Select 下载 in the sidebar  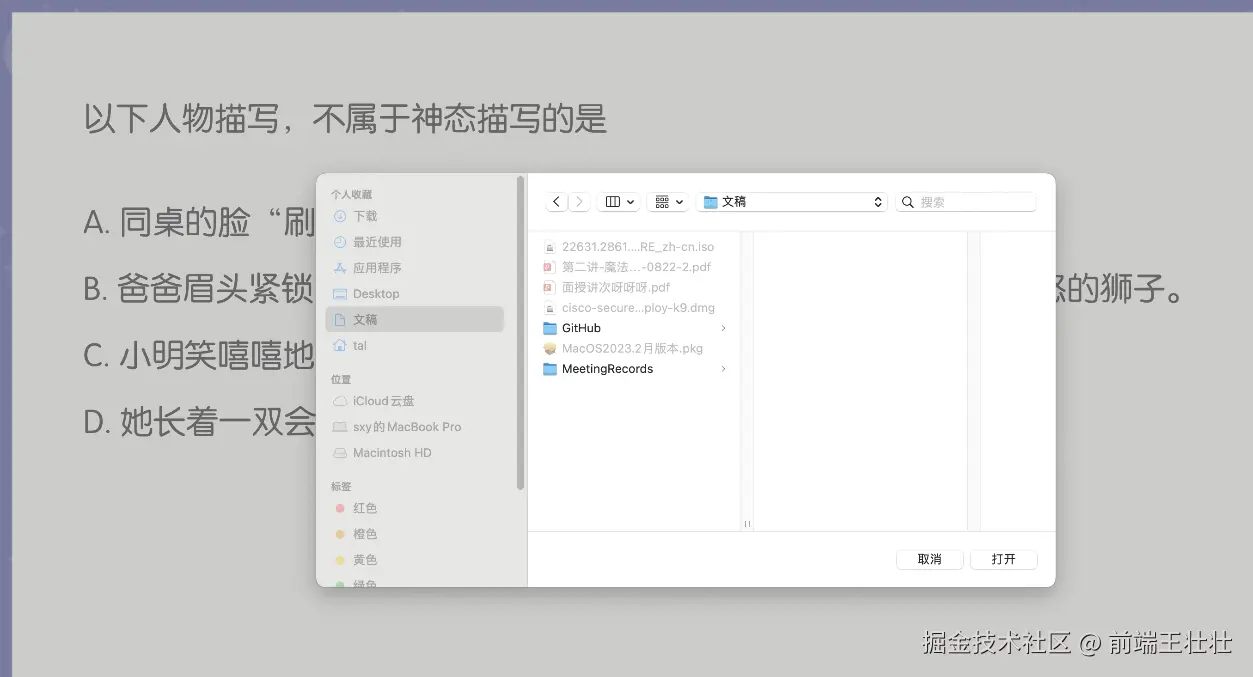point(414,216)
